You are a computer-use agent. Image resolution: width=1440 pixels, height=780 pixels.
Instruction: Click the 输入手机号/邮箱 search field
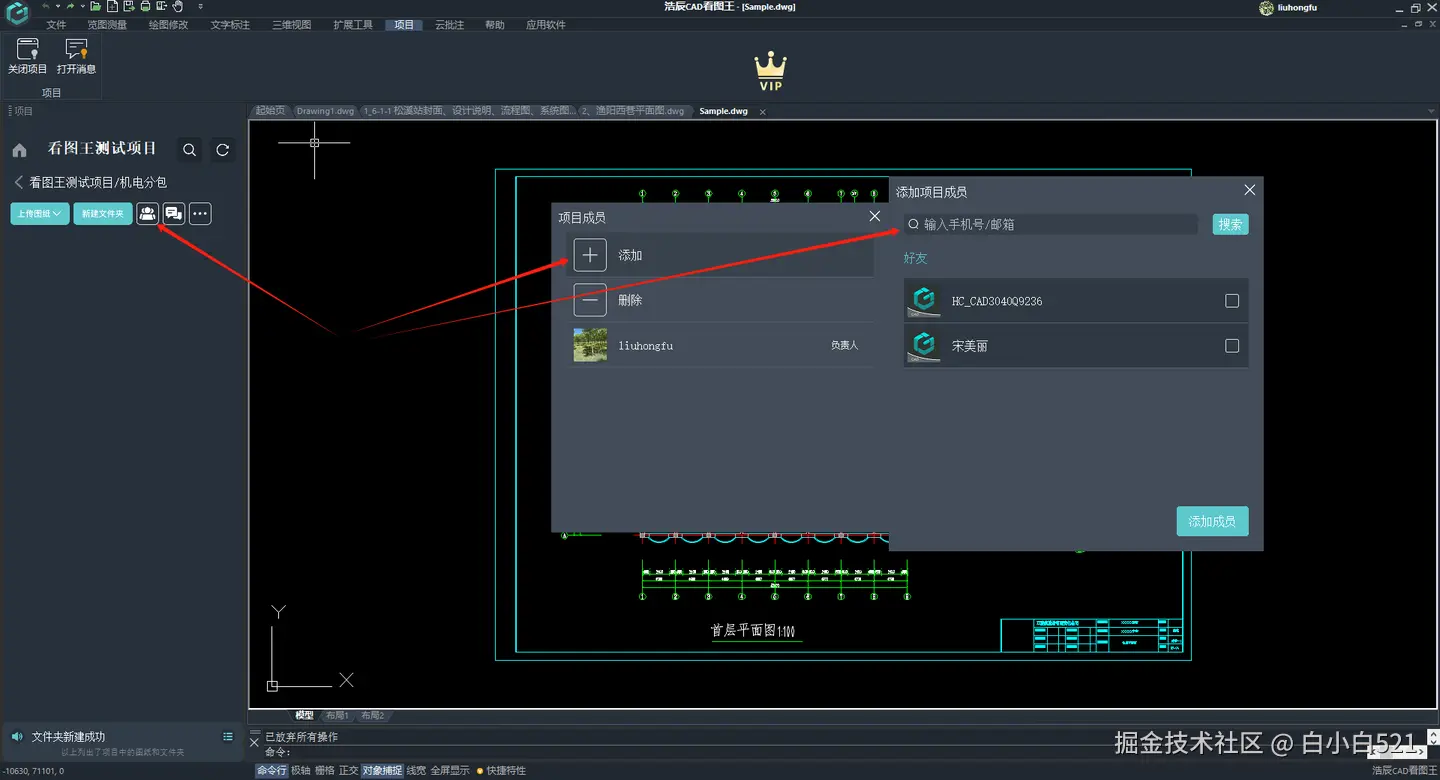(1050, 224)
